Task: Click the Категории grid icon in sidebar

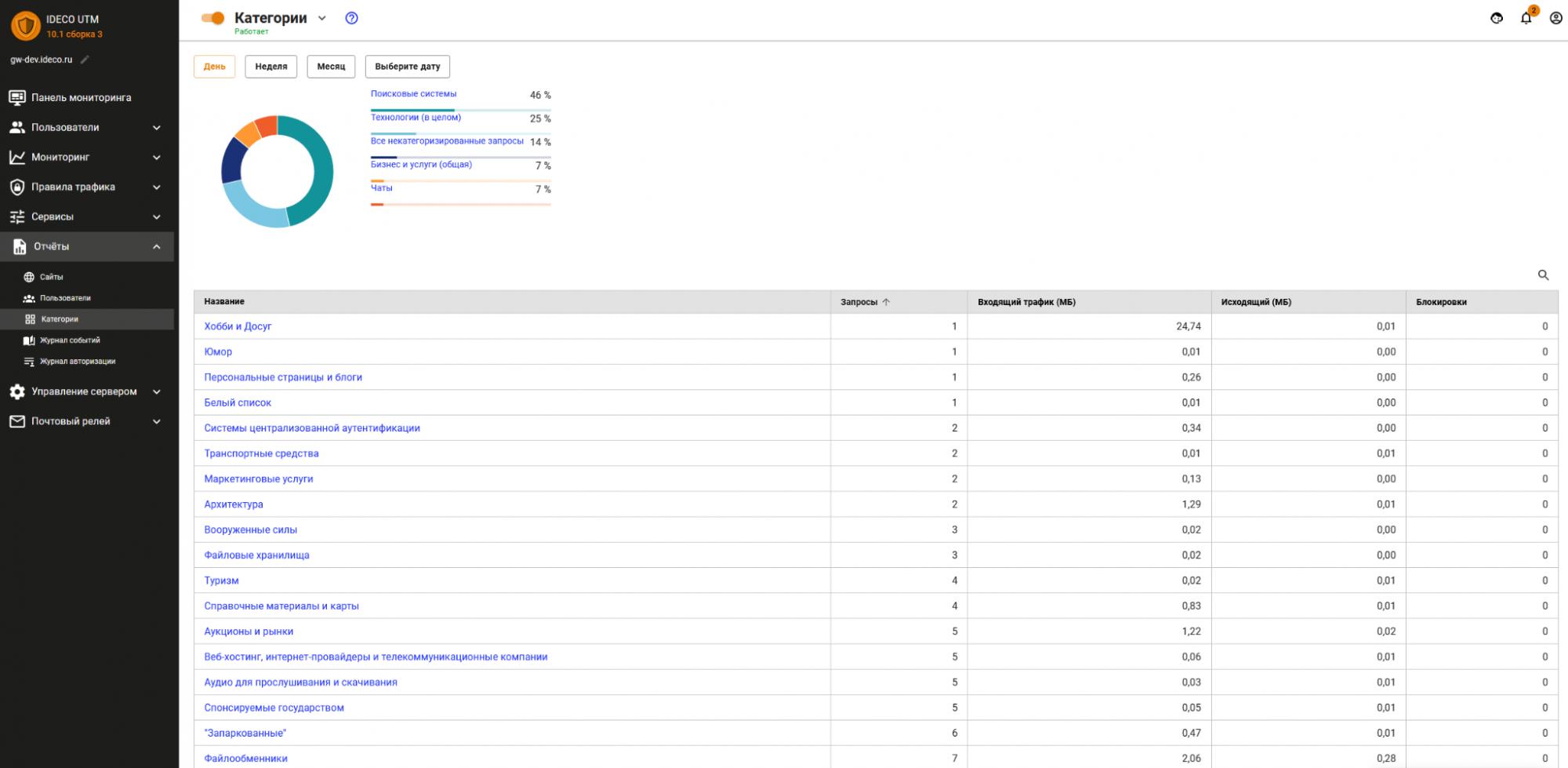Action: tap(30, 319)
